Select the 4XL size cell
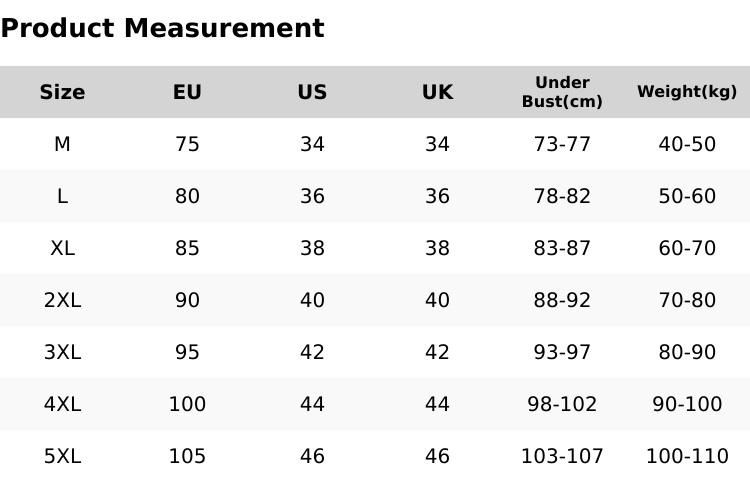The image size is (750, 482). point(62,404)
